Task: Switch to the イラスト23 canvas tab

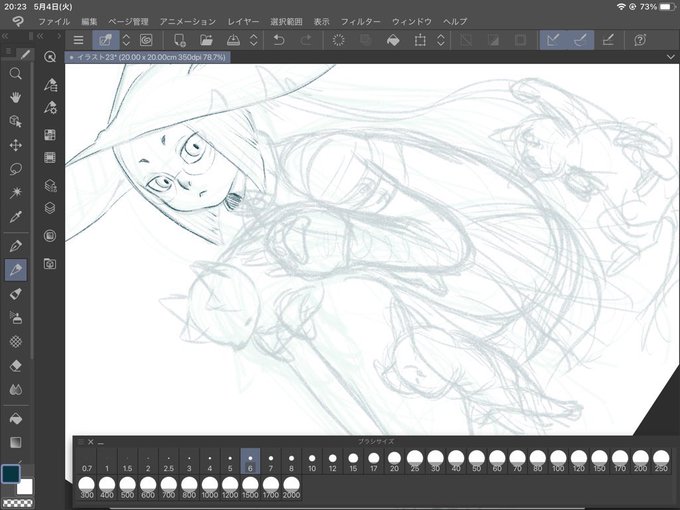Action: (x=147, y=57)
